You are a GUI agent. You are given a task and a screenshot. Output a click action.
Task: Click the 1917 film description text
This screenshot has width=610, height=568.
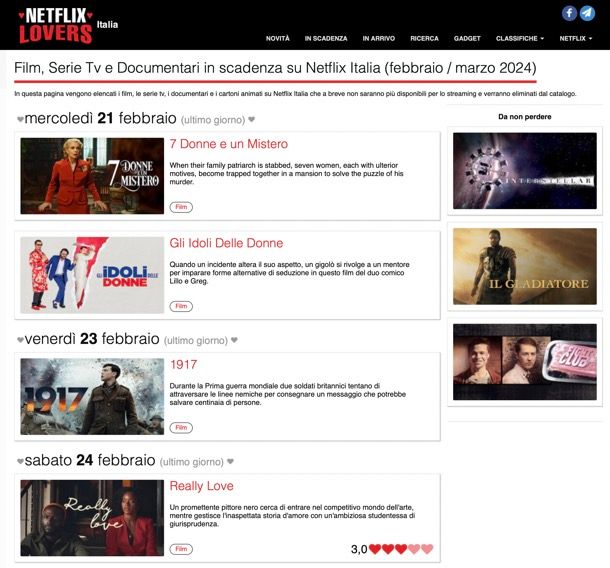(x=287, y=394)
